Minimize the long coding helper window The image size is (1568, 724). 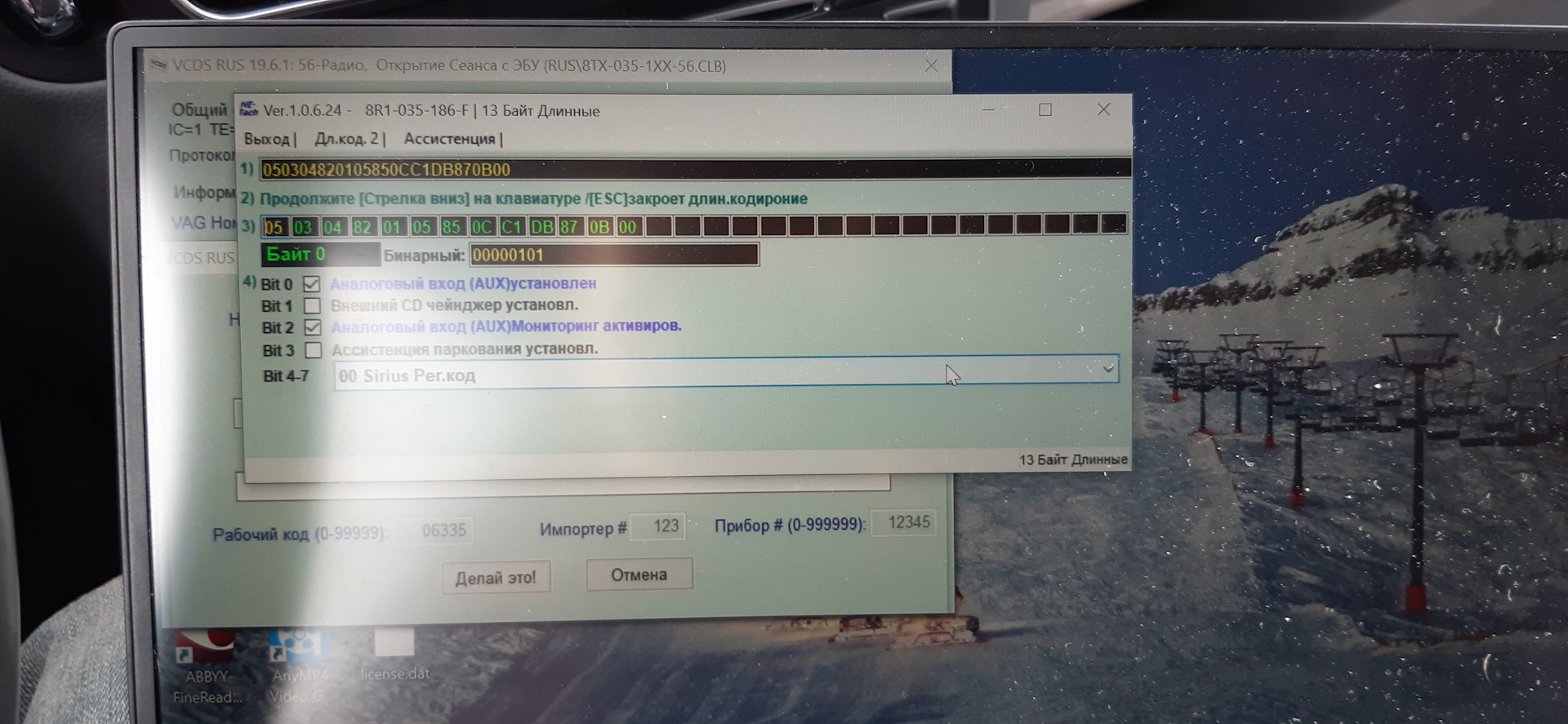(988, 109)
